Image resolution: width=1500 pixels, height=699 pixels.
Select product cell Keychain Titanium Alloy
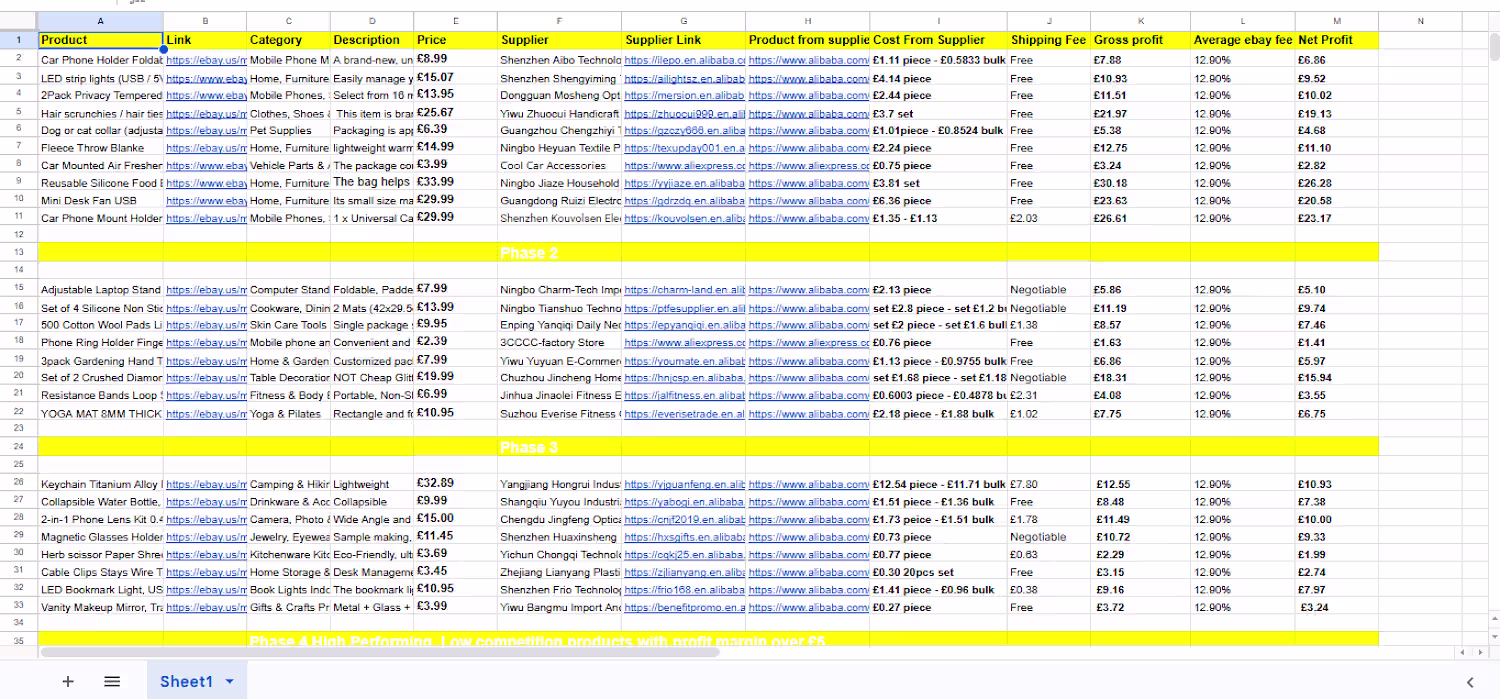[100, 484]
